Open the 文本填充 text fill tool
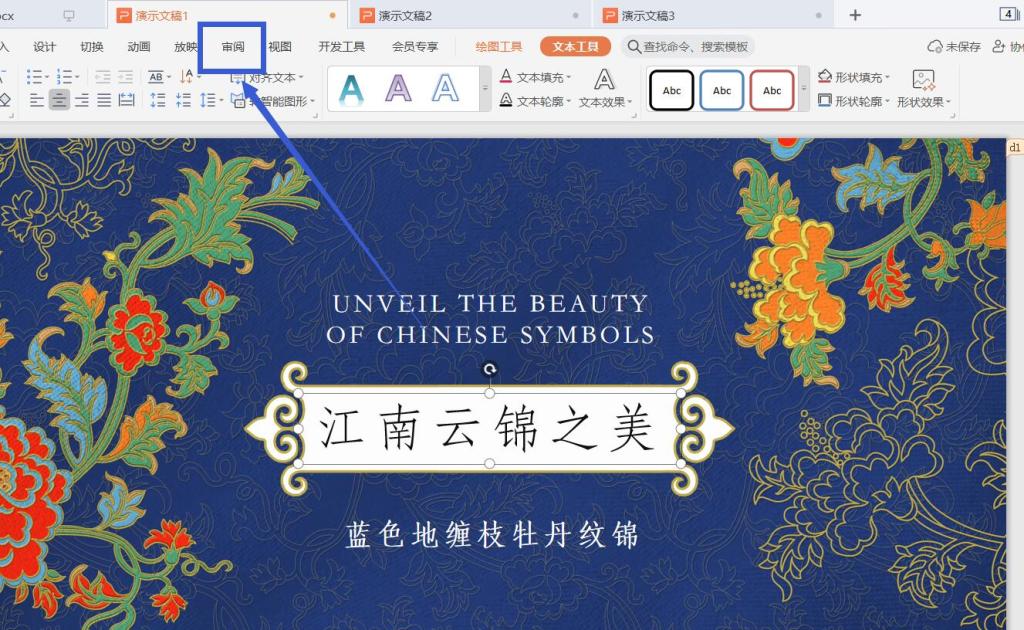The height and width of the screenshot is (630, 1024). [x=539, y=75]
